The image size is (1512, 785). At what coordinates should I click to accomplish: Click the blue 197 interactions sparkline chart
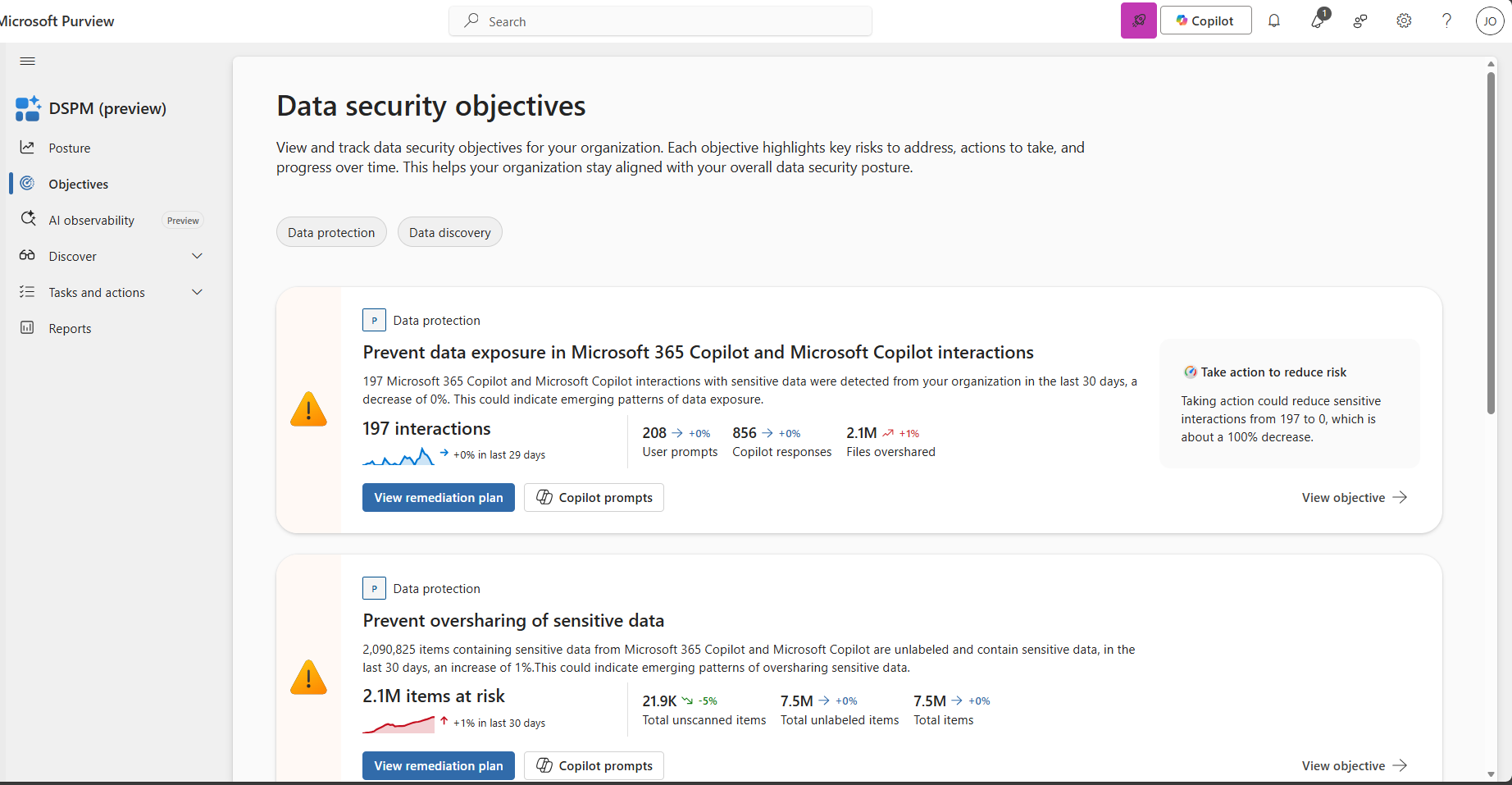[x=398, y=456]
